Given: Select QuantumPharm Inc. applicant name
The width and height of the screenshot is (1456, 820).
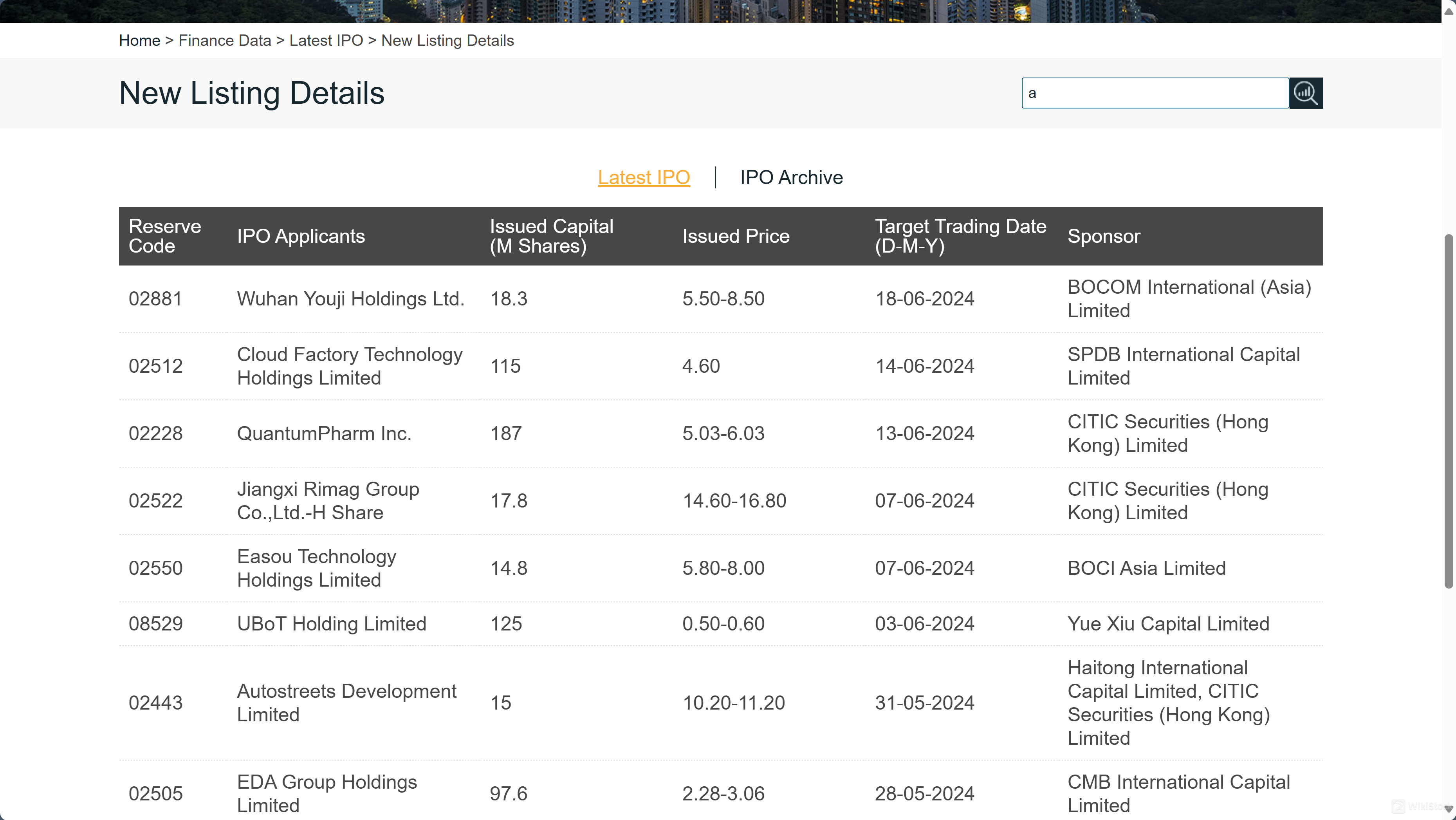Looking at the screenshot, I should point(324,433).
